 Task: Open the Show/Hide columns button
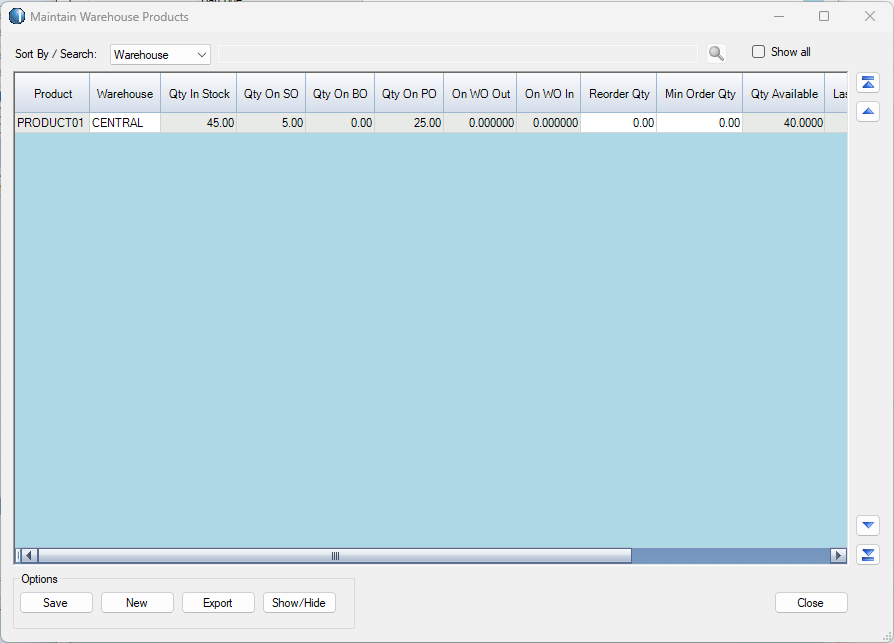tap(299, 603)
